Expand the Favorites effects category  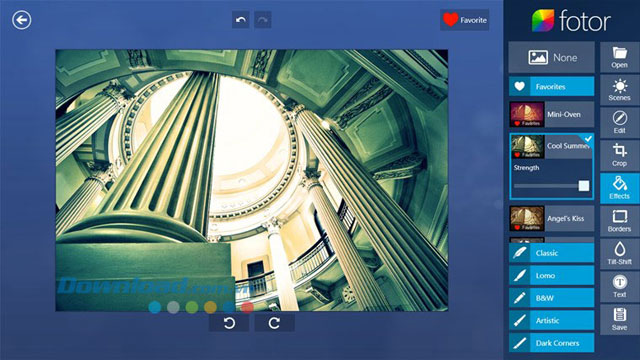pyautogui.click(x=551, y=87)
